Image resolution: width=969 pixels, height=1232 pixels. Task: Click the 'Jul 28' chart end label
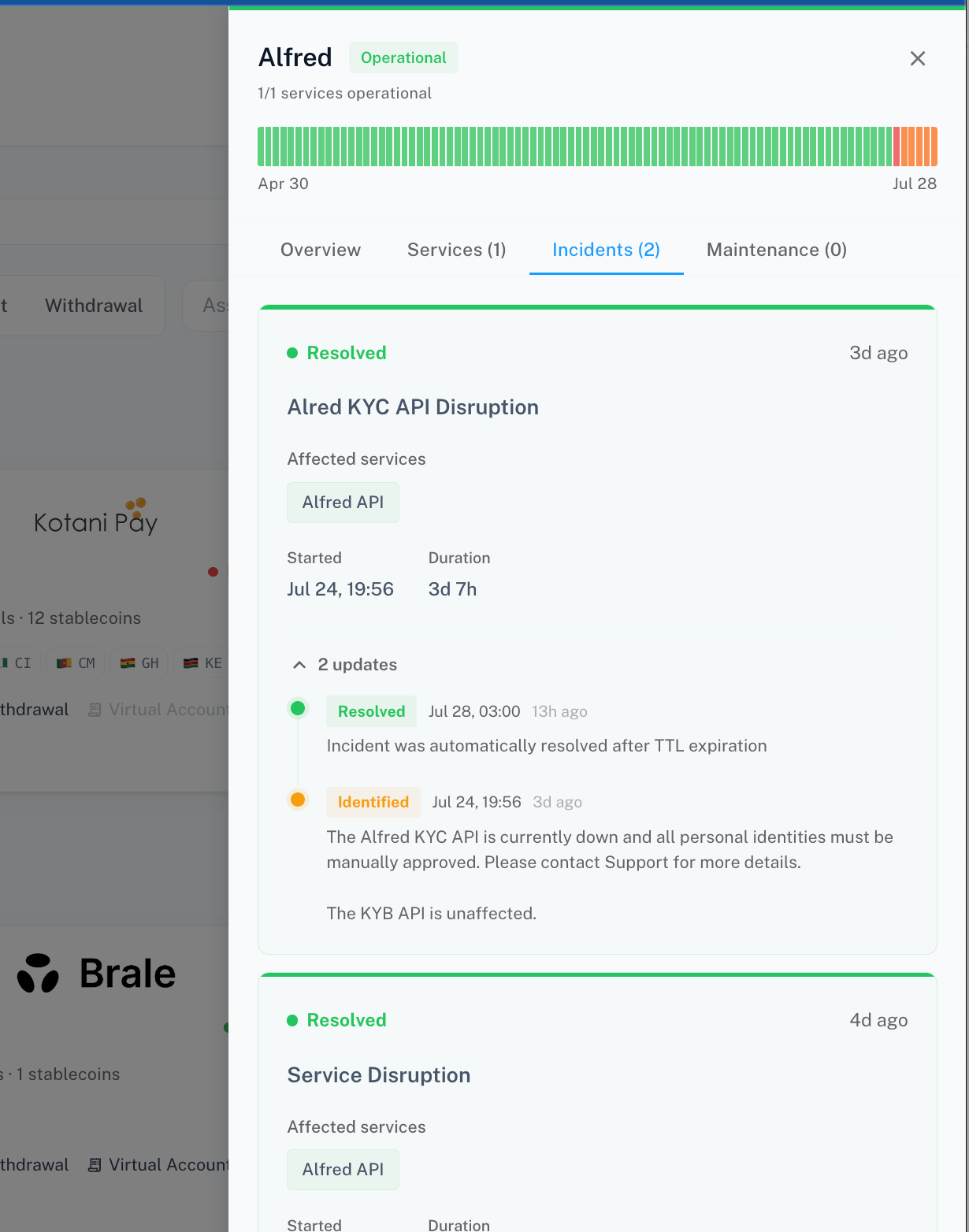(x=915, y=184)
